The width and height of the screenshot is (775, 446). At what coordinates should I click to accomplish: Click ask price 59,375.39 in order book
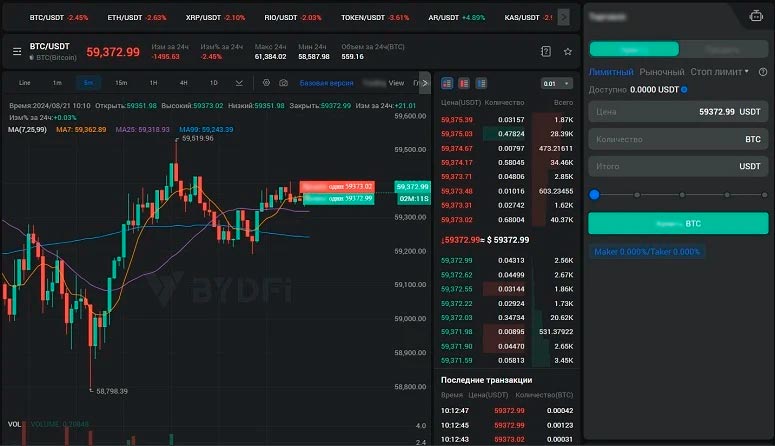pyautogui.click(x=457, y=120)
